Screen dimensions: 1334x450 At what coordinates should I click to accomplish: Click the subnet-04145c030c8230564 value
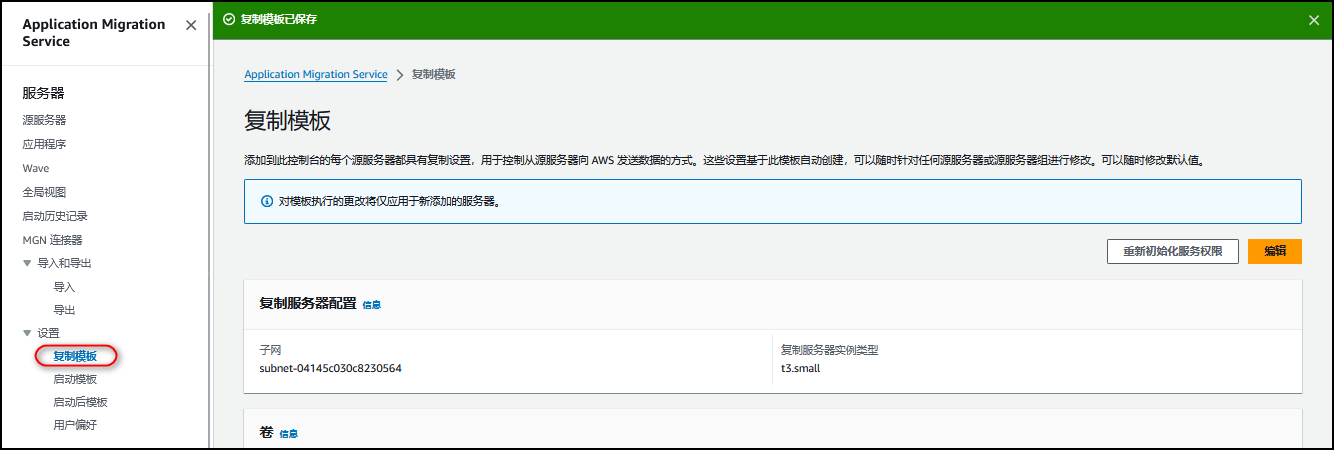point(330,368)
